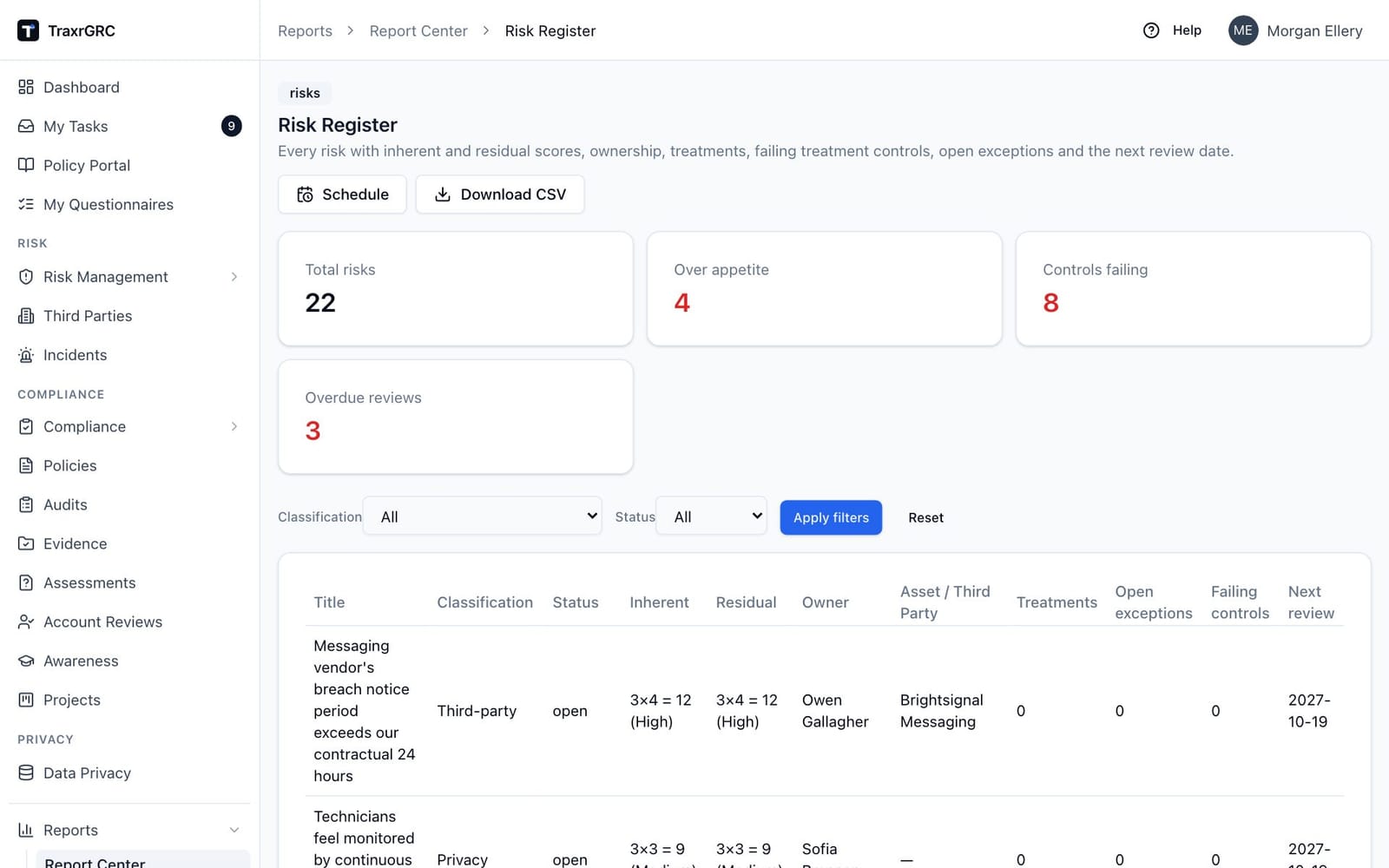Click the Residual column header
The image size is (1389, 868).
(746, 602)
